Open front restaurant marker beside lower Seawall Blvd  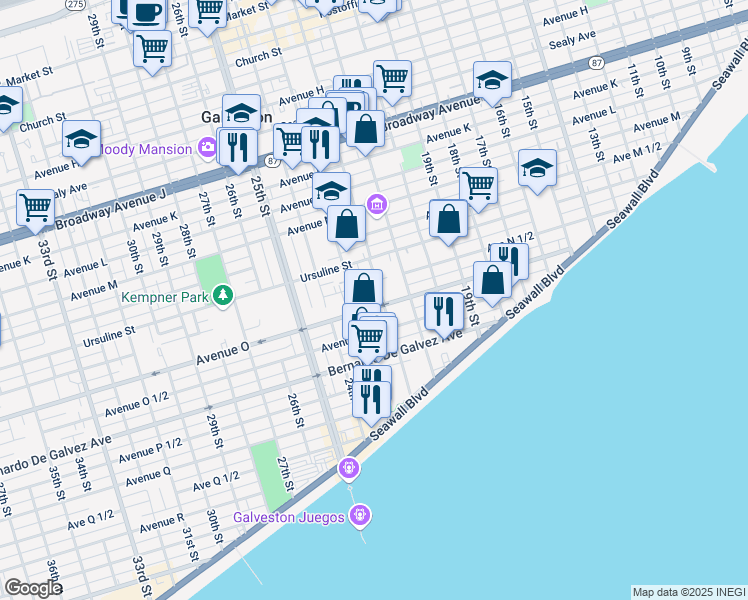(x=372, y=401)
